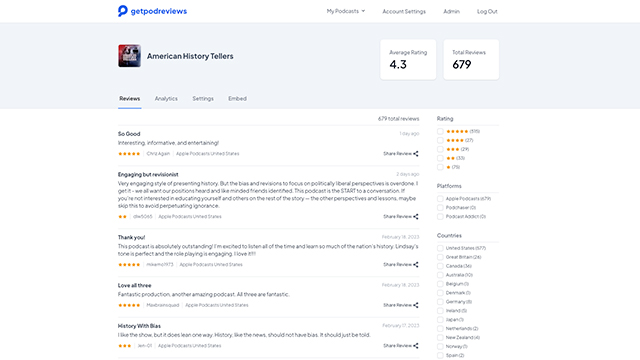This screenshot has height=360, width=640.
Task: Filter by five-star rating checkbox
Action: 440,131
